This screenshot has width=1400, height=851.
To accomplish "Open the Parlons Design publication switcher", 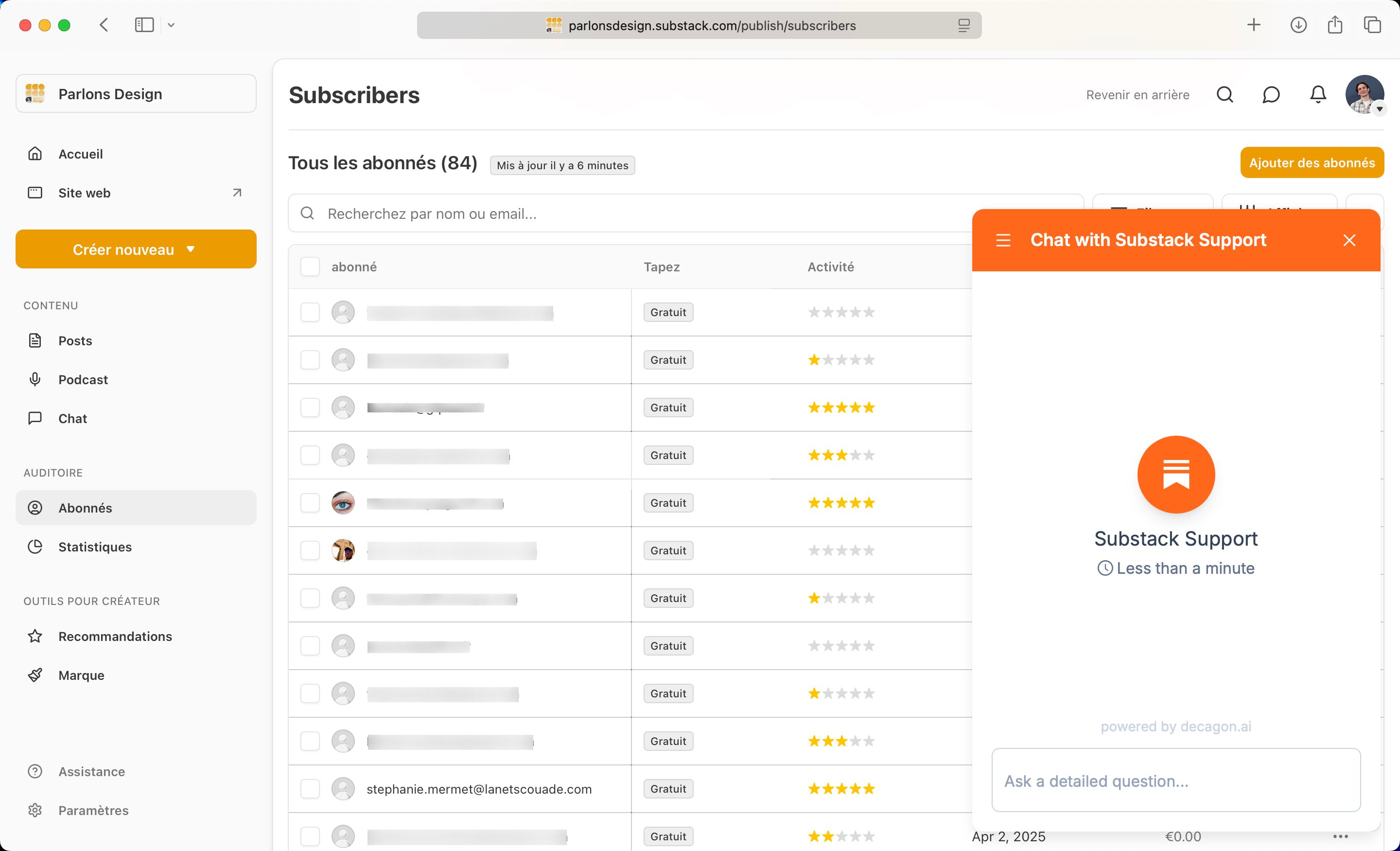I will point(136,93).
